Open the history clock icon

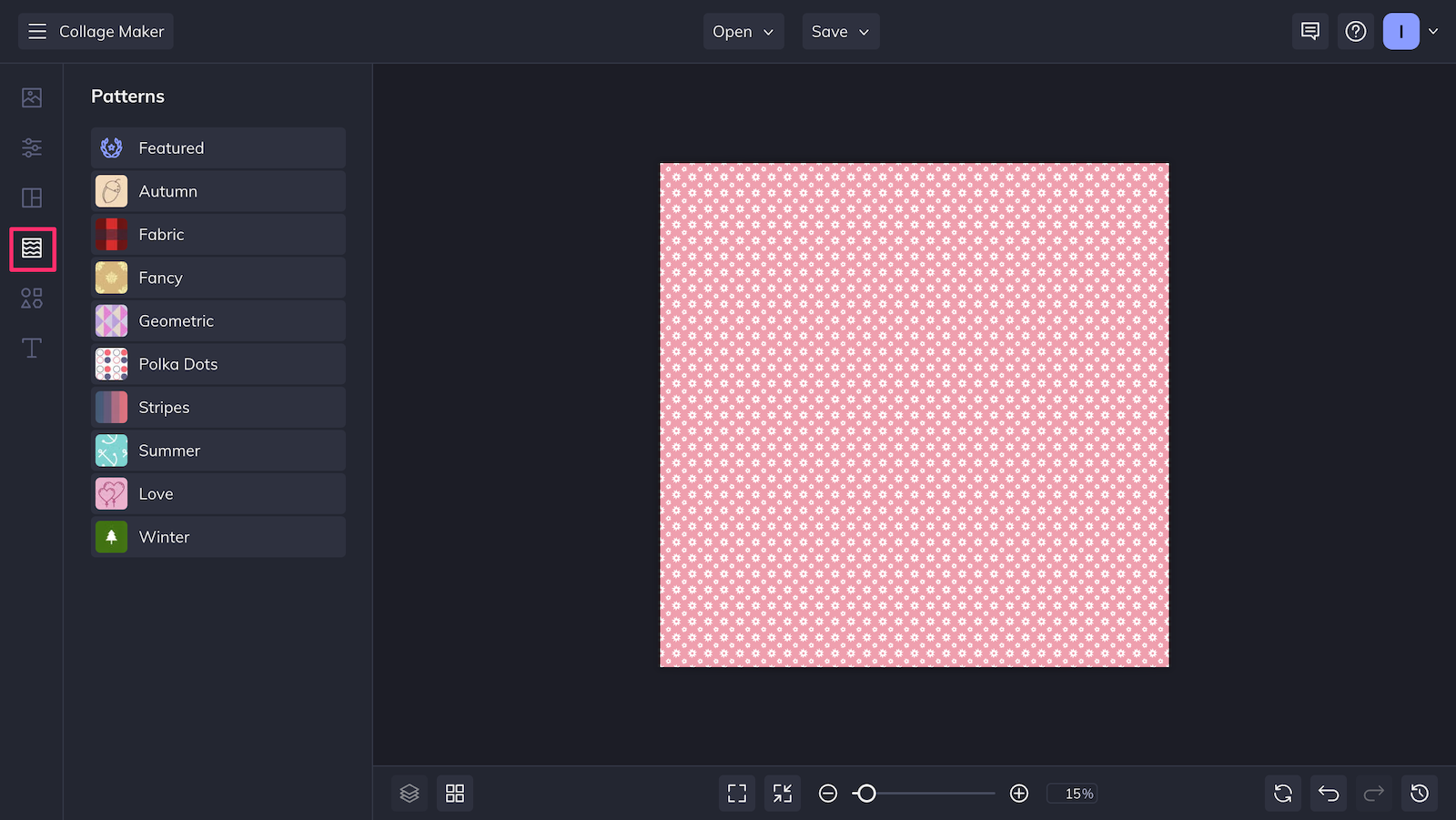pos(1420,794)
